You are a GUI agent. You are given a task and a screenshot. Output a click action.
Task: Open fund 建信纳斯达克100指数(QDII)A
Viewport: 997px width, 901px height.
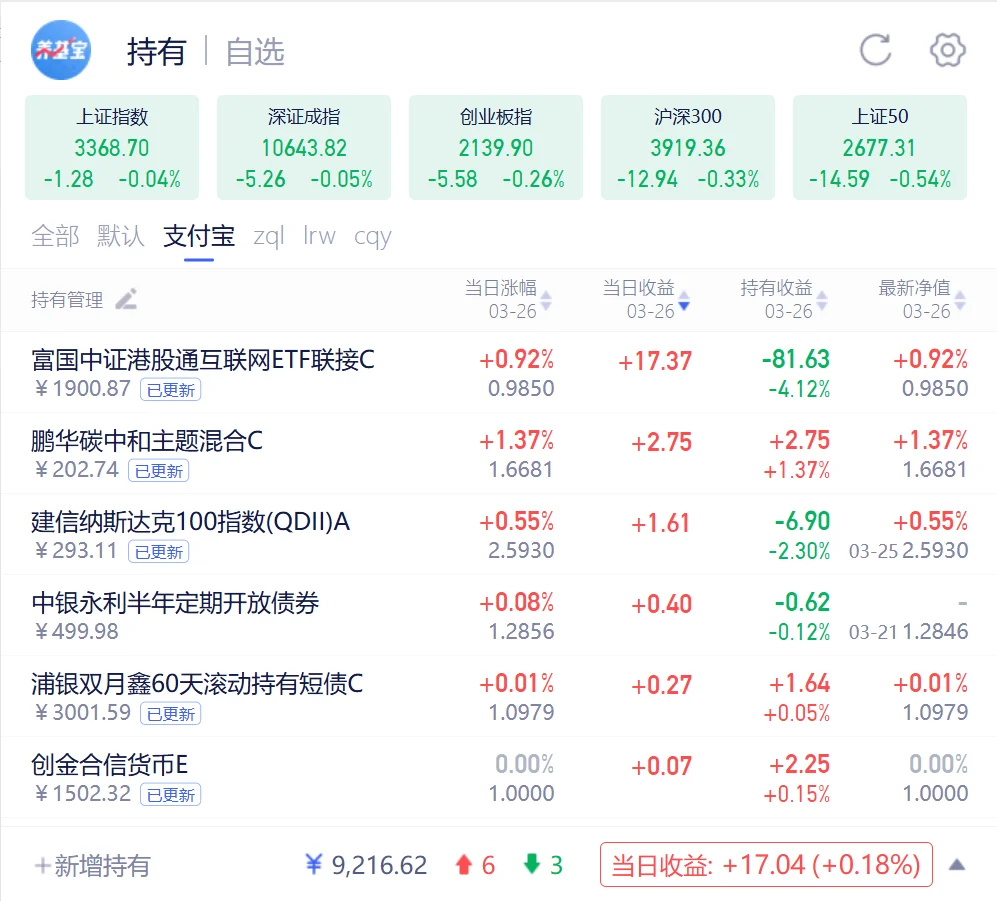pos(191,521)
